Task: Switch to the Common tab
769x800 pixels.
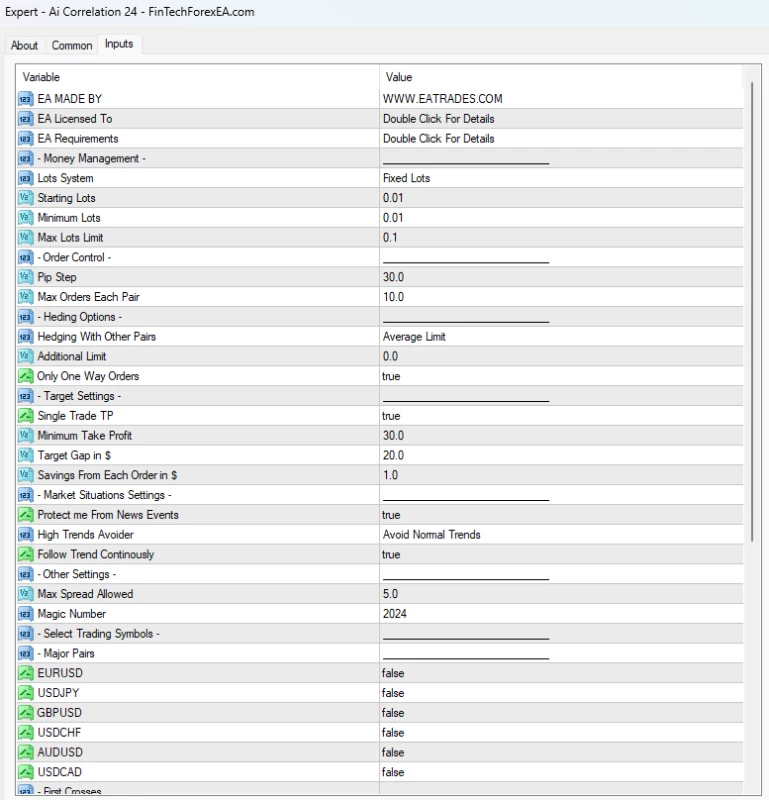Action: (71, 46)
